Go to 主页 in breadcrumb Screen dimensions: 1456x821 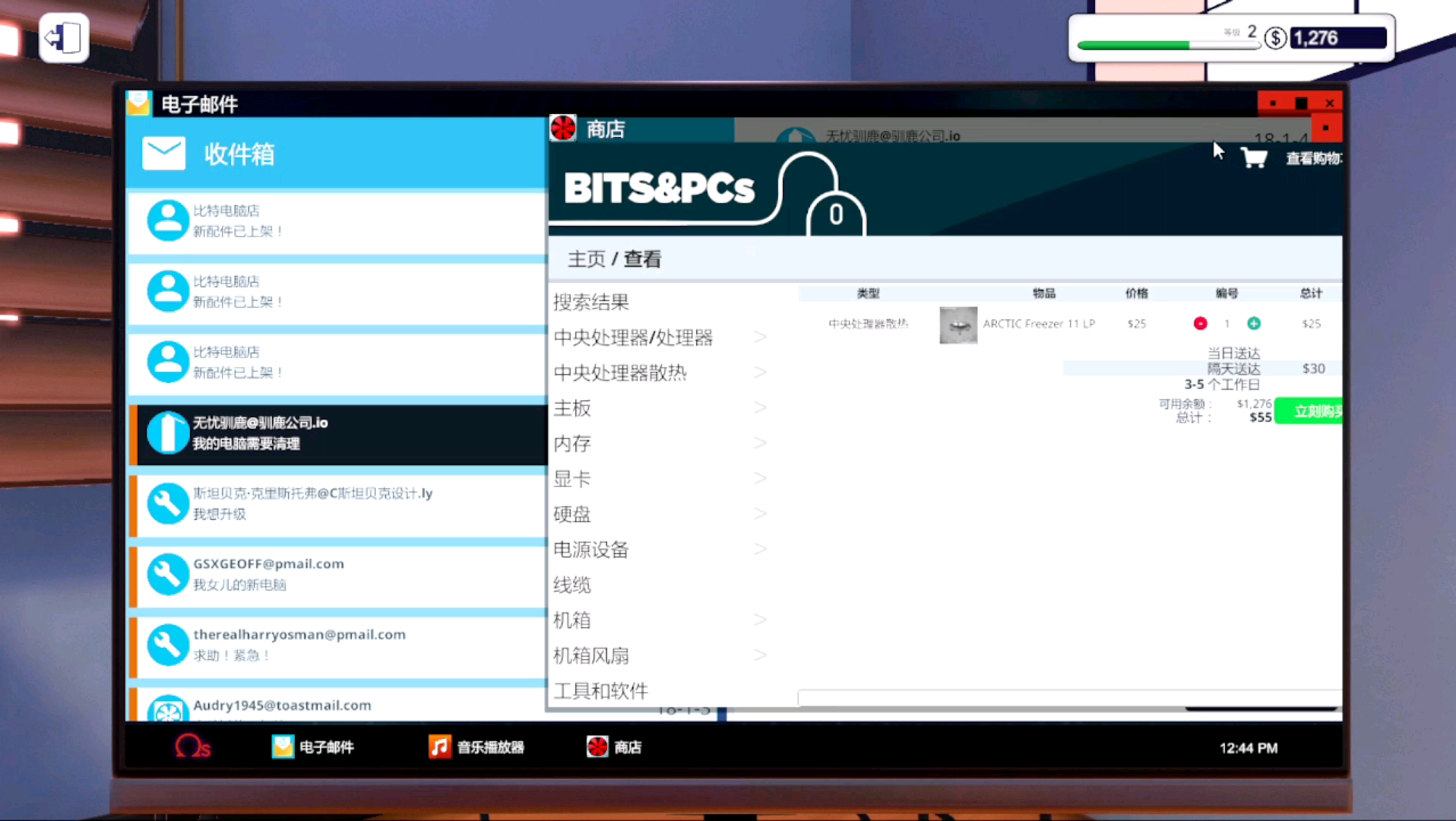tap(587, 259)
